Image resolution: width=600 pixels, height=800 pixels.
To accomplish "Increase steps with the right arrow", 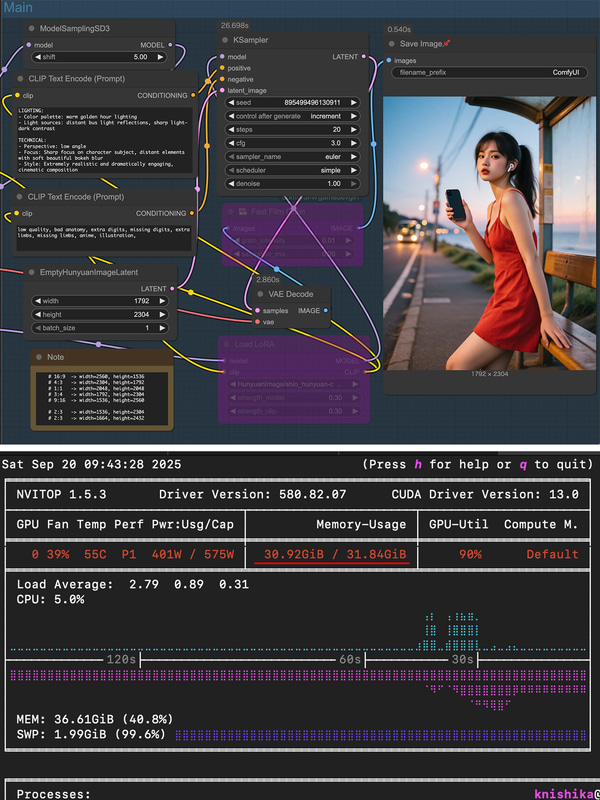I will click(354, 130).
